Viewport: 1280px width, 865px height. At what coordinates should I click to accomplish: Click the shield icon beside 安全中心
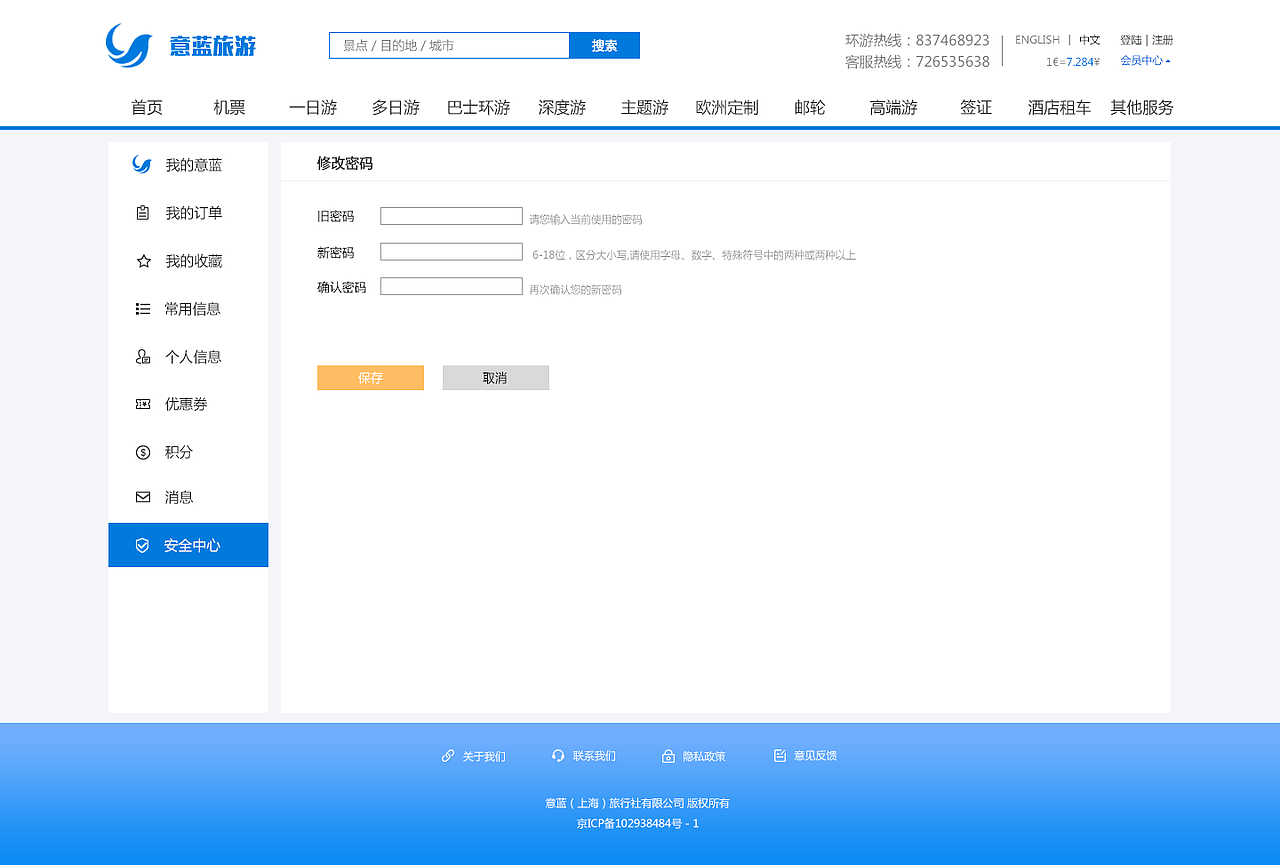[142, 544]
